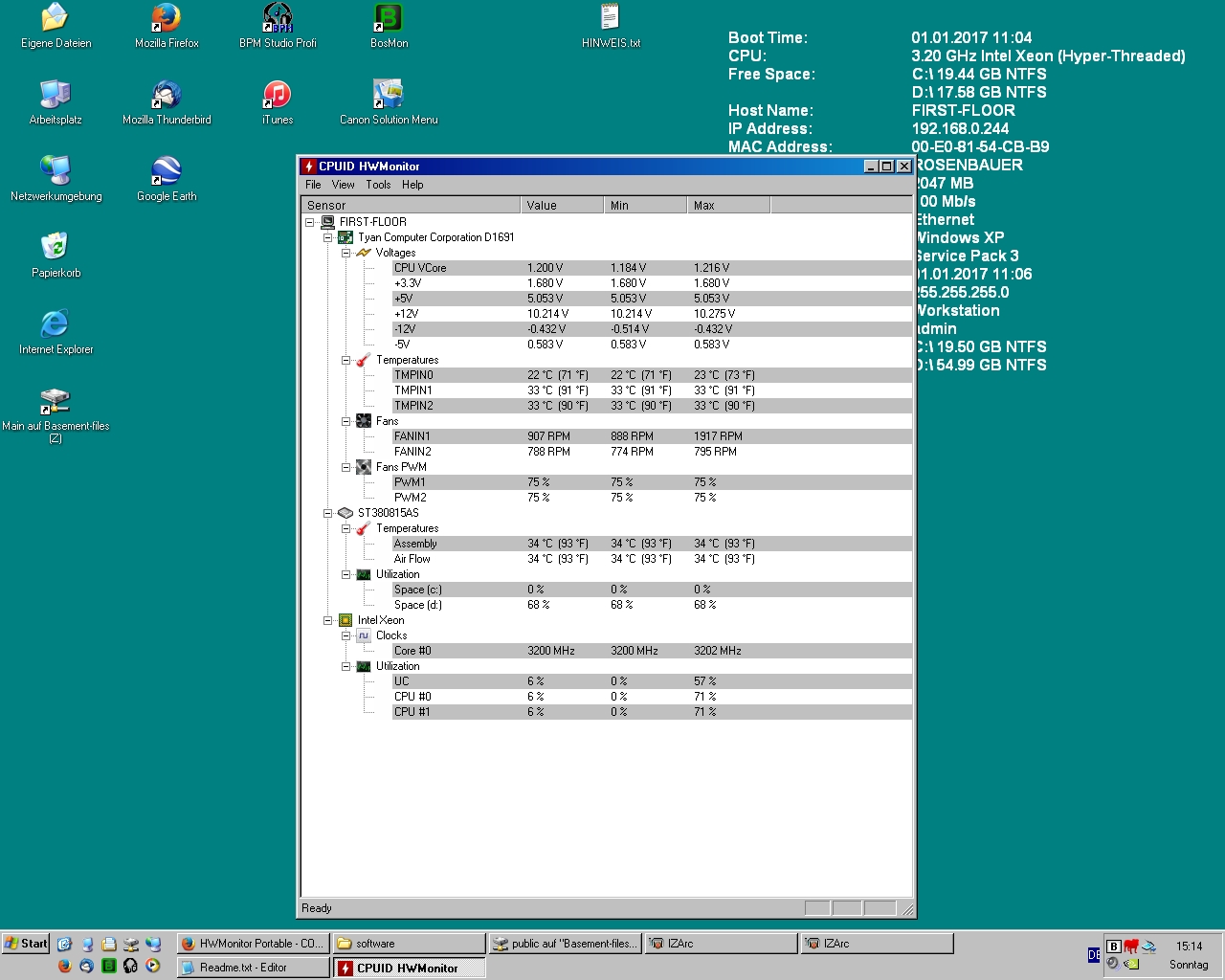1225x980 pixels.
Task: Select the Space (d:) utilization row
Action: [652, 605]
